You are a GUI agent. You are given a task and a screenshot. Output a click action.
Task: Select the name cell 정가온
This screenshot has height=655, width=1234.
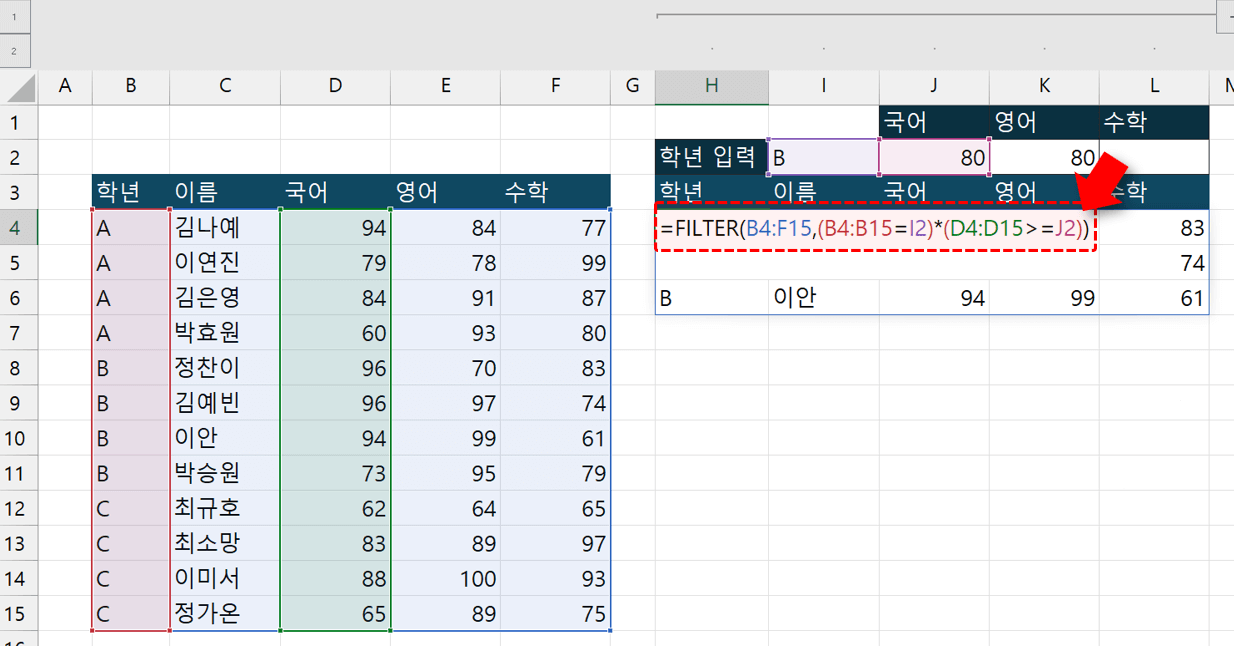[225, 613]
